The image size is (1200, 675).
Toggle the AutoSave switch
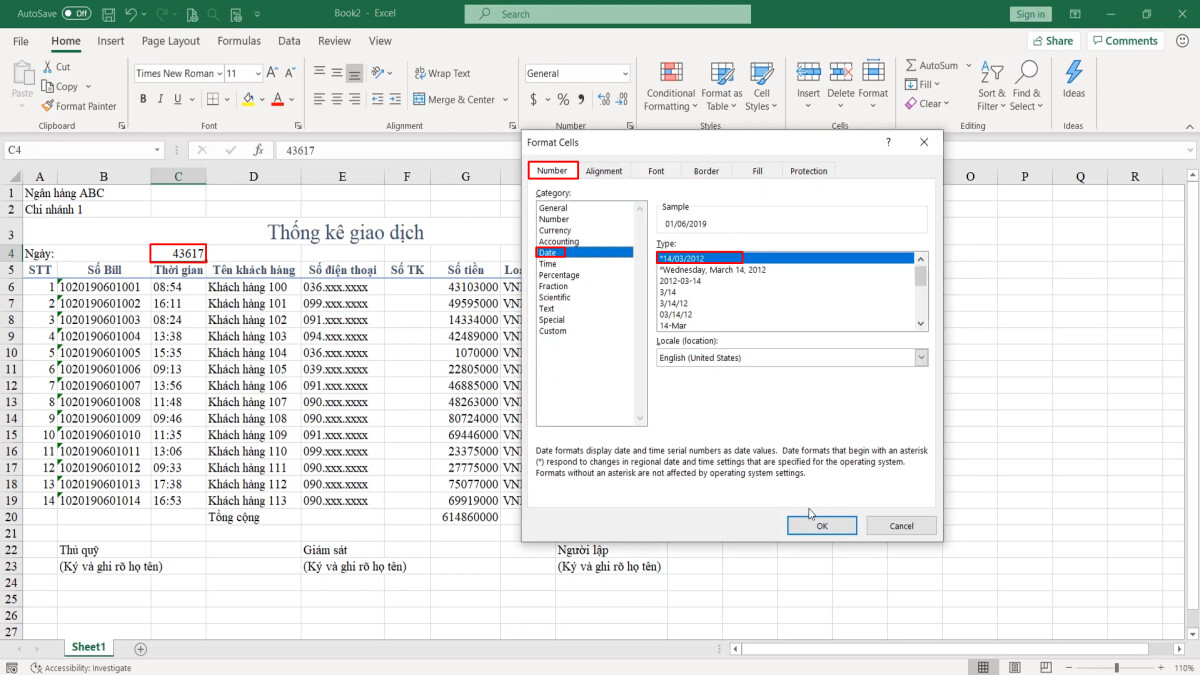[x=76, y=14]
